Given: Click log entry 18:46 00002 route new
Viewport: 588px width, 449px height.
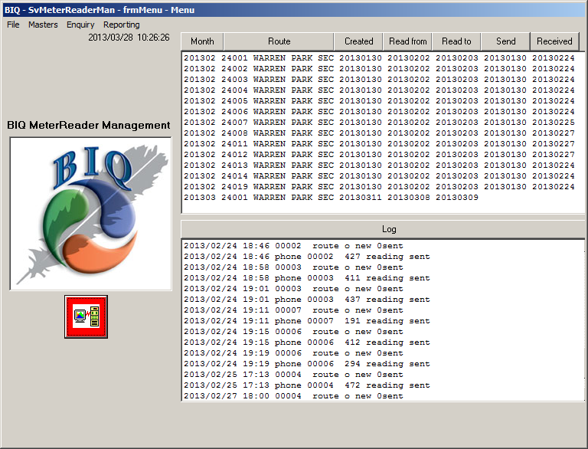Looking at the screenshot, I should 294,246.
